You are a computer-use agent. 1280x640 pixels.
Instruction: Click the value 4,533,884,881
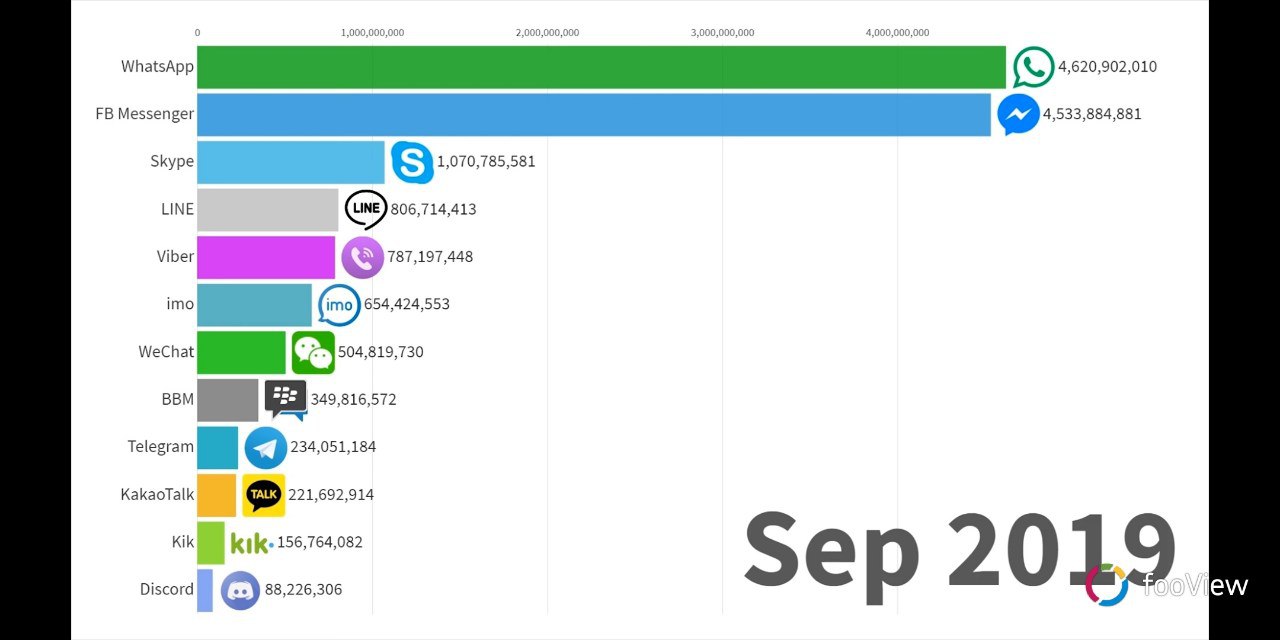point(1092,114)
